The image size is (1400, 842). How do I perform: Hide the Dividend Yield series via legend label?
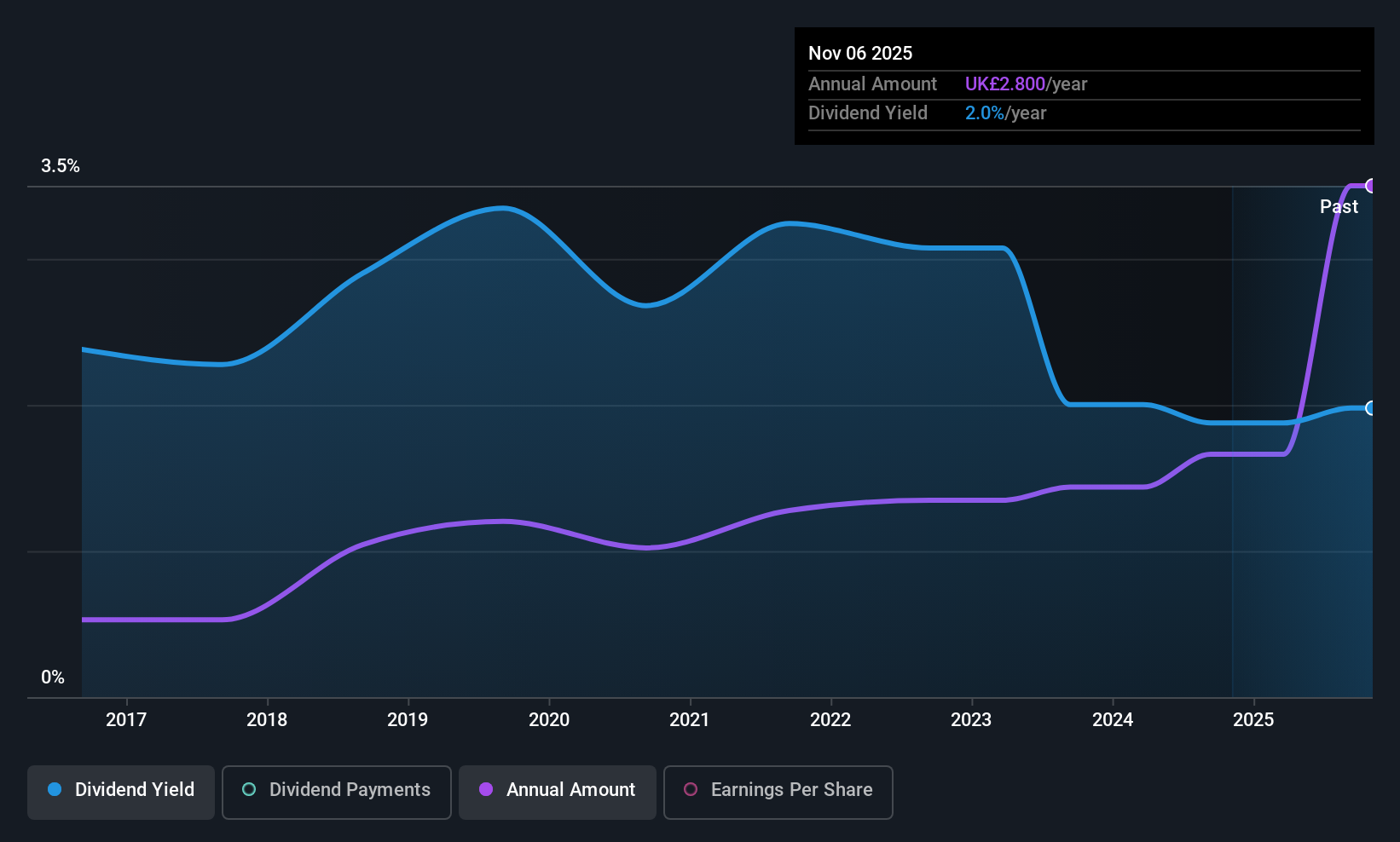click(134, 789)
